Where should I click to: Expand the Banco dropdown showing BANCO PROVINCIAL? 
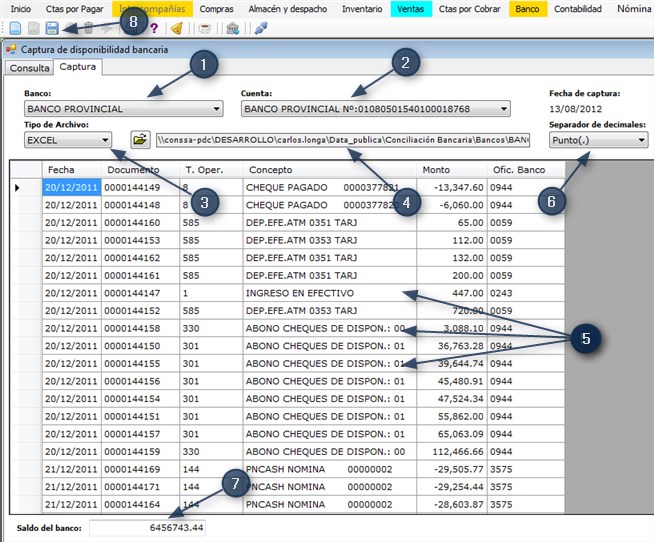pos(123,109)
